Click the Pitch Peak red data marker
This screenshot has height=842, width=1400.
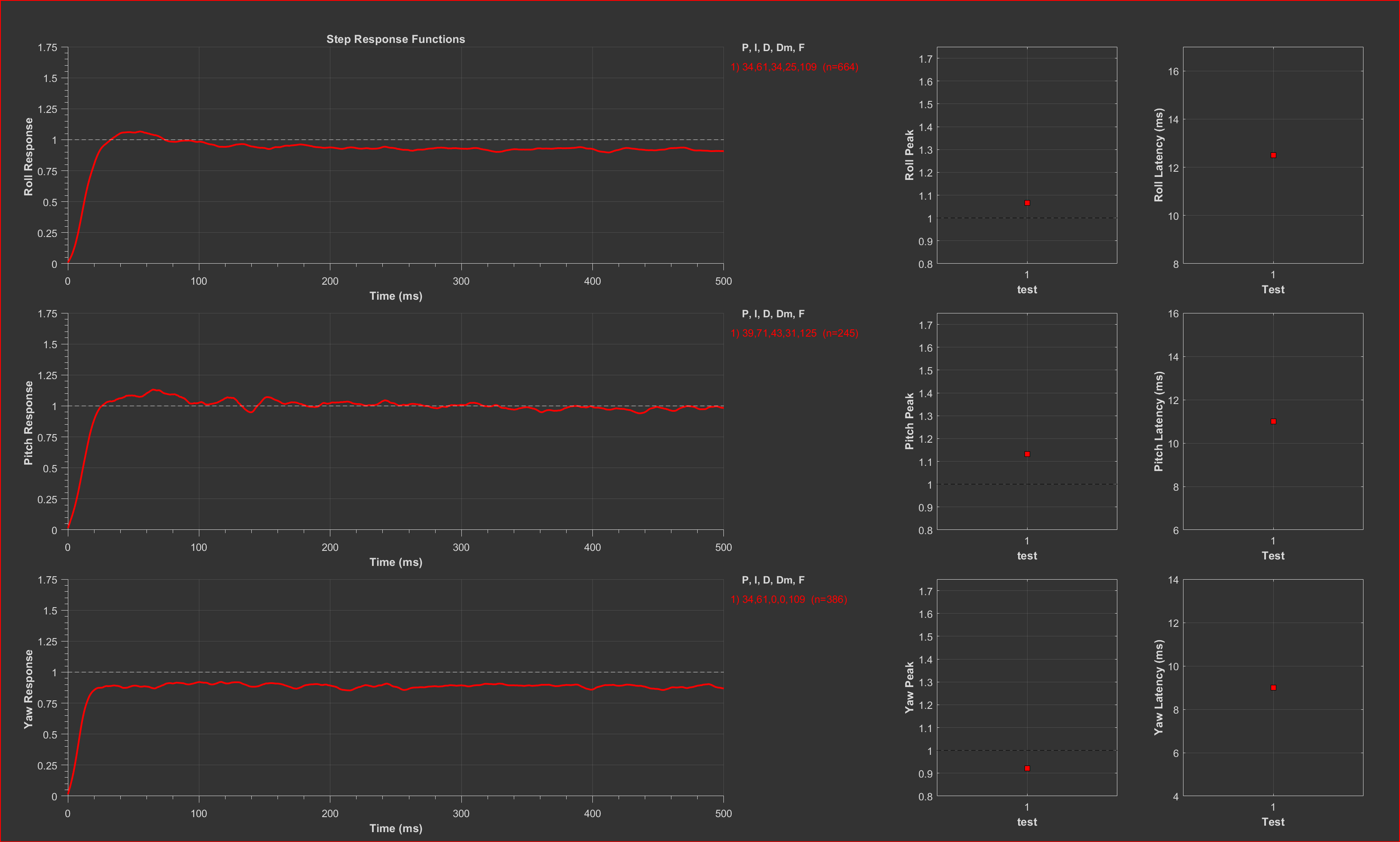[x=1027, y=454]
